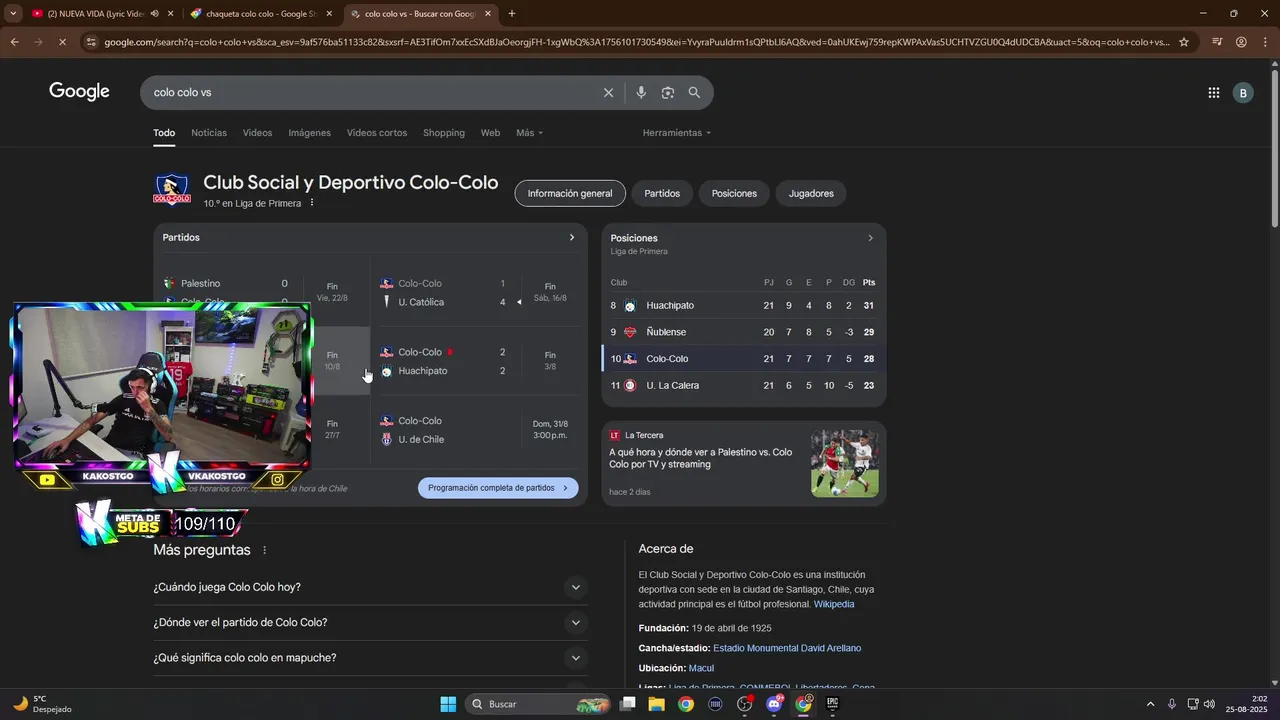Select the Partidos chip

pyautogui.click(x=662, y=193)
